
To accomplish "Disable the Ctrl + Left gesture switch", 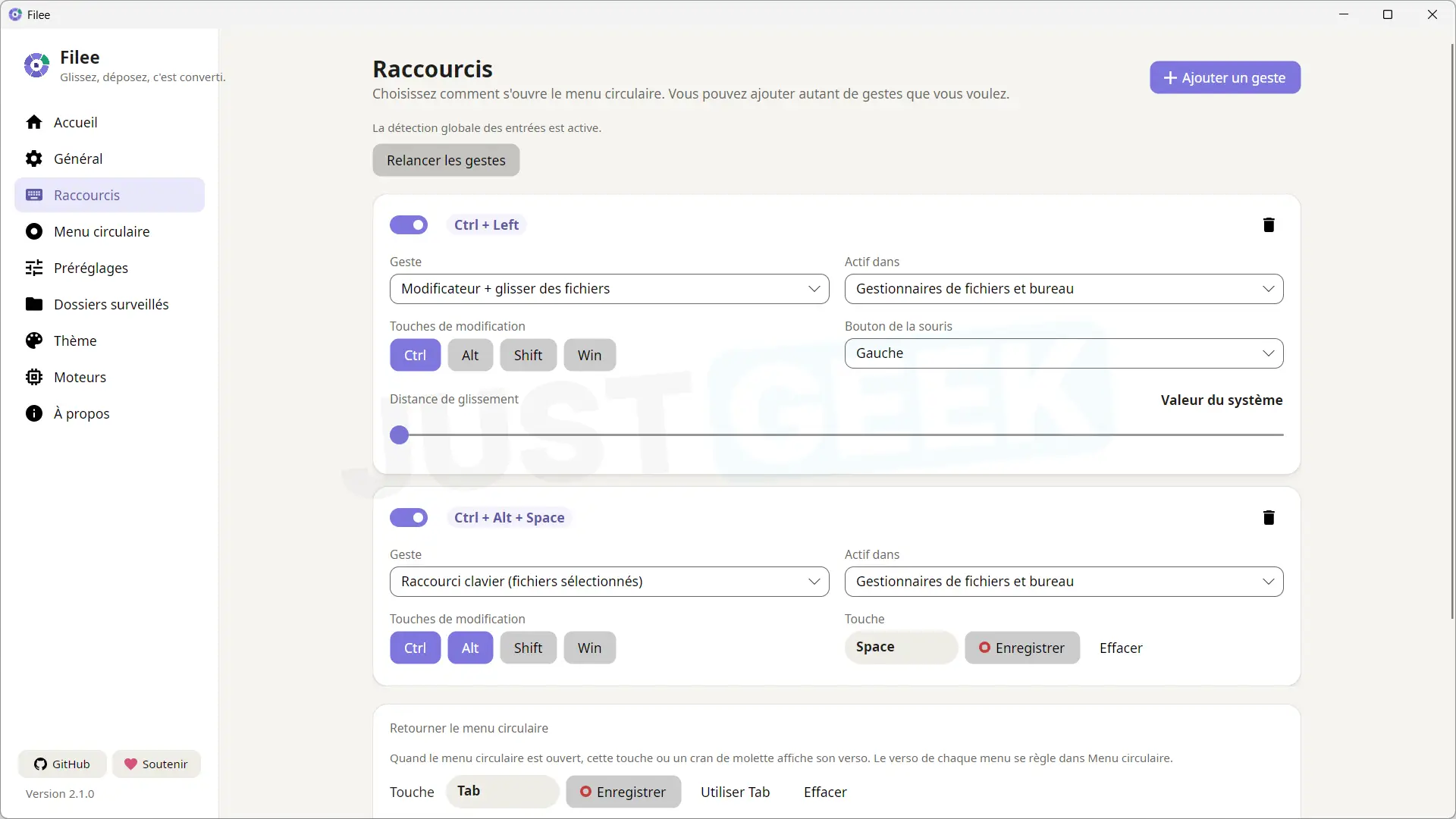I will [409, 224].
